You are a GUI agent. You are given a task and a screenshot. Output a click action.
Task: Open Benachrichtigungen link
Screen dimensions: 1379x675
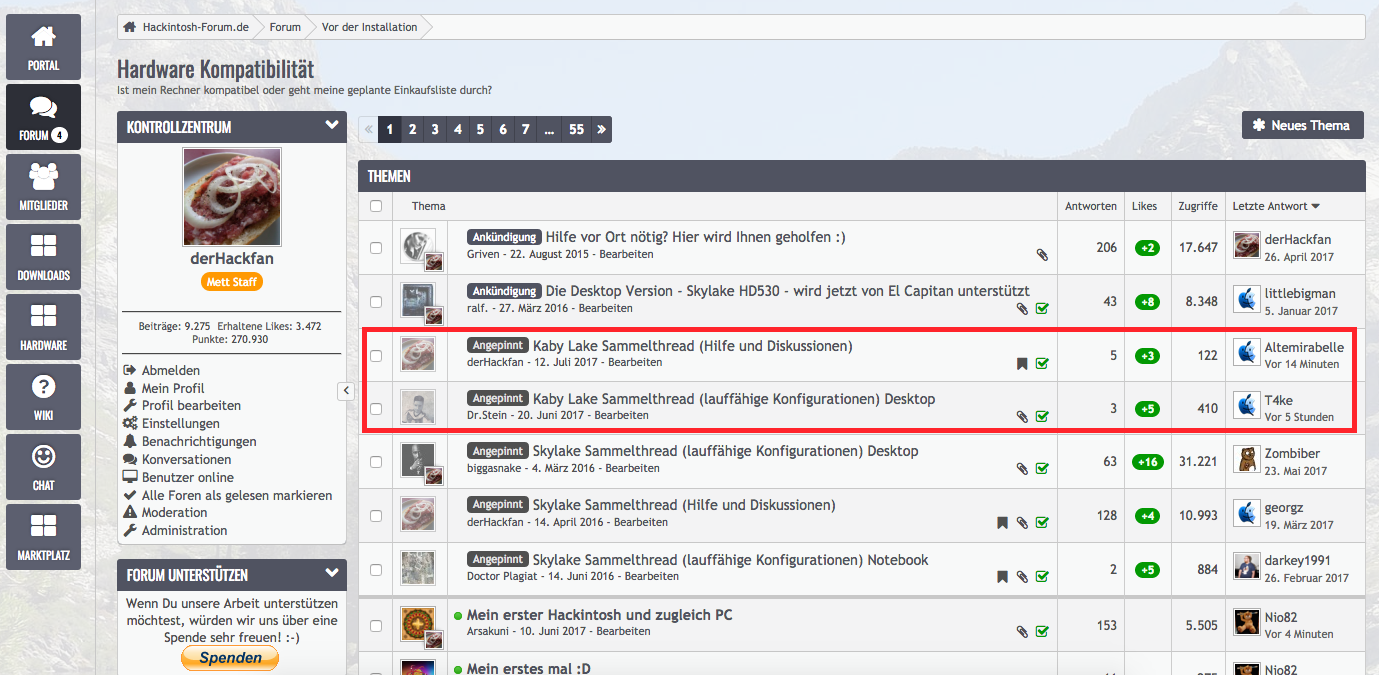199,441
